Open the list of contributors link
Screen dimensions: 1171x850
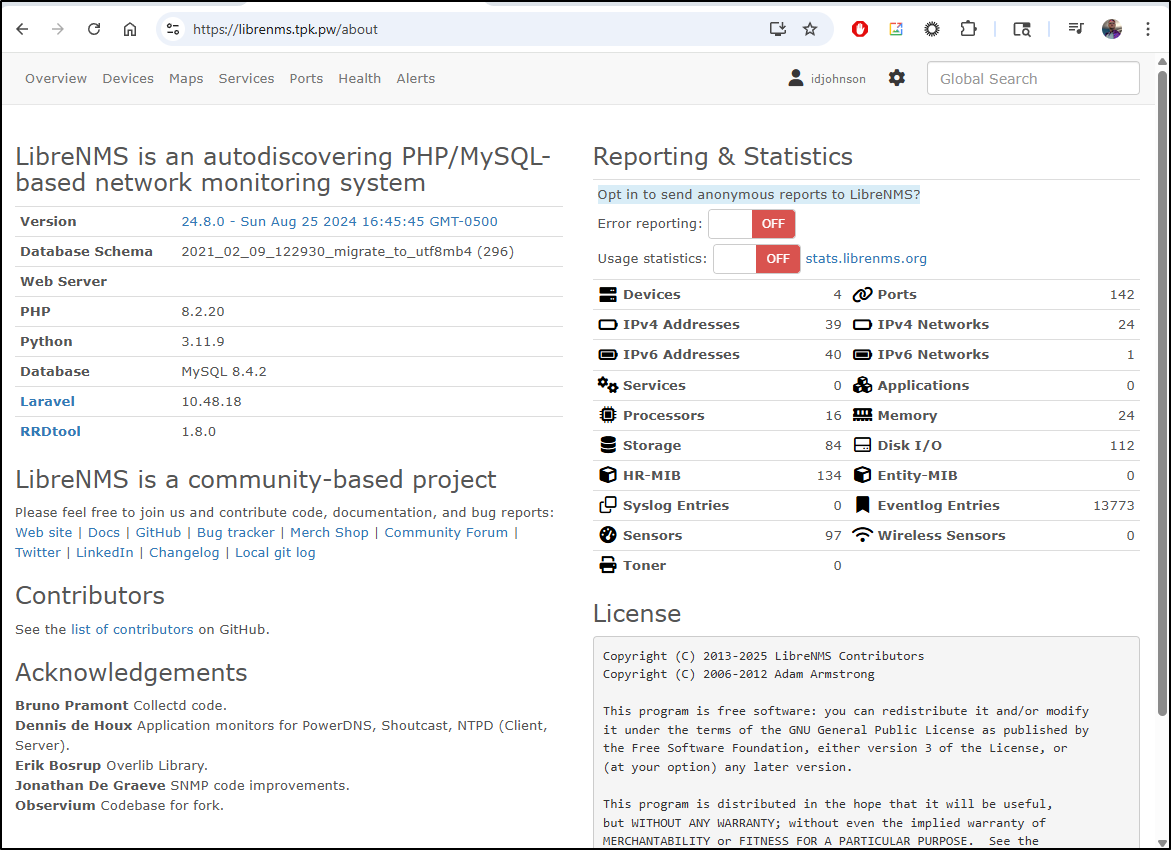[132, 630]
